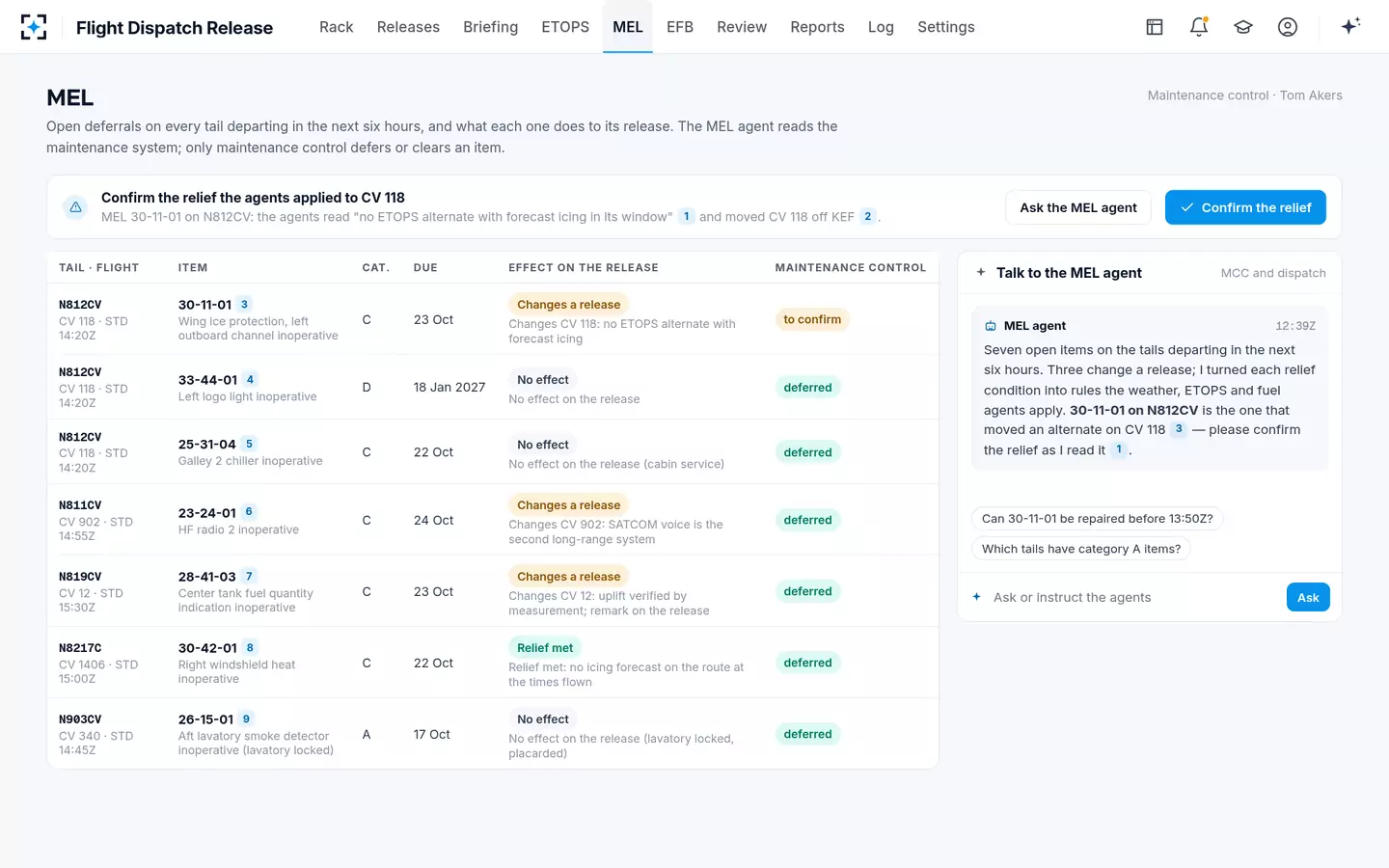Screen dimensions: 1389x868
Task: Click the sparkle icon beside Talk to the MEL agent
Action: [981, 273]
